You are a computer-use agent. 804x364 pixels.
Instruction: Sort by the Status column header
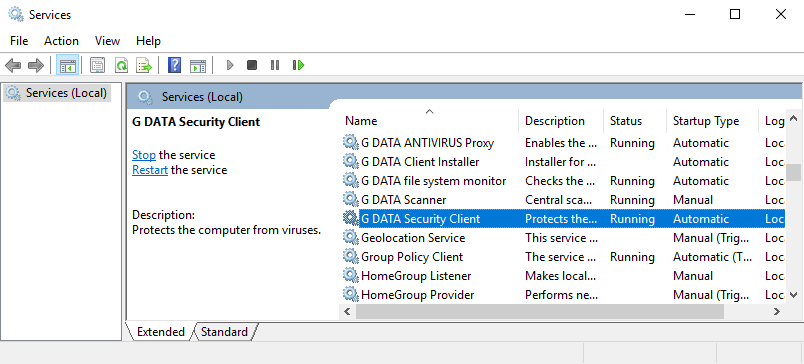click(x=635, y=121)
